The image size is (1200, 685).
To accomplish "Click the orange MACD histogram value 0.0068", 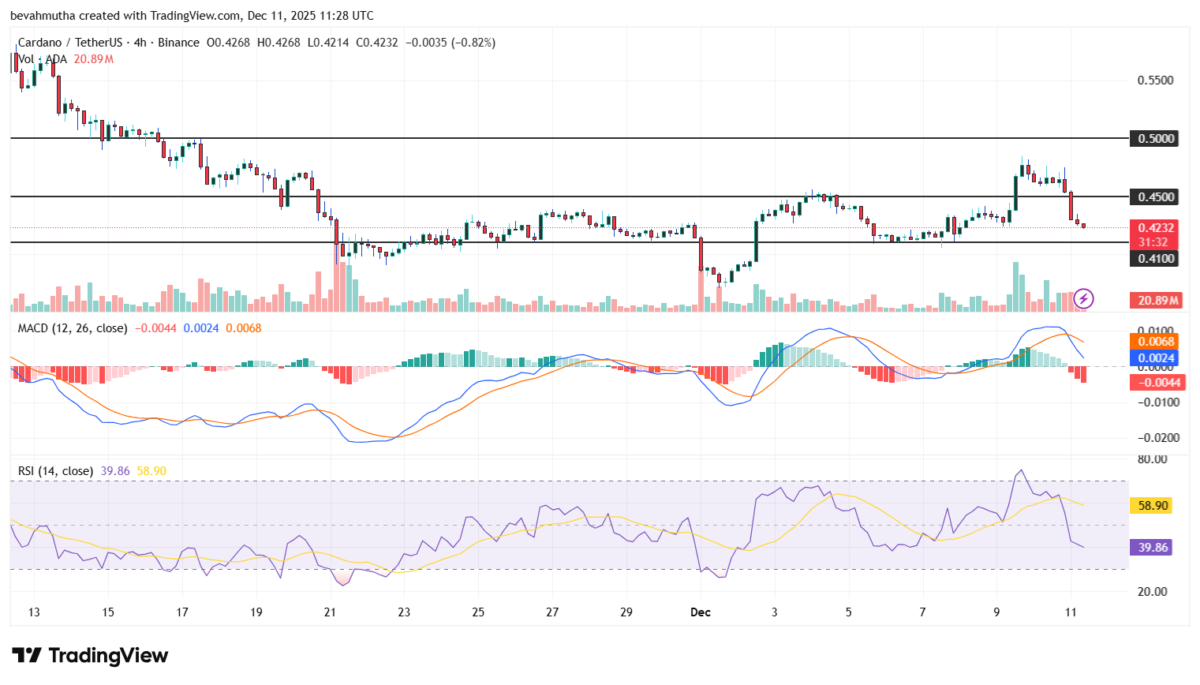I will (x=1152, y=343).
